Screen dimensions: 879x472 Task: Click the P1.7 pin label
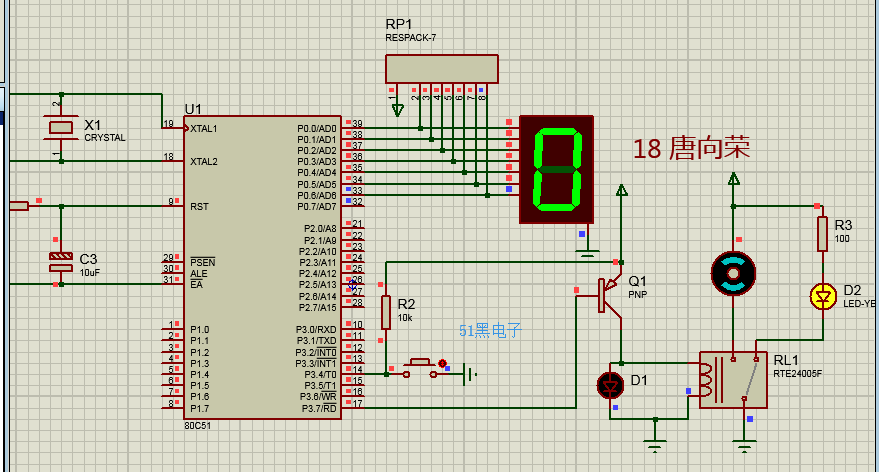tap(200, 409)
